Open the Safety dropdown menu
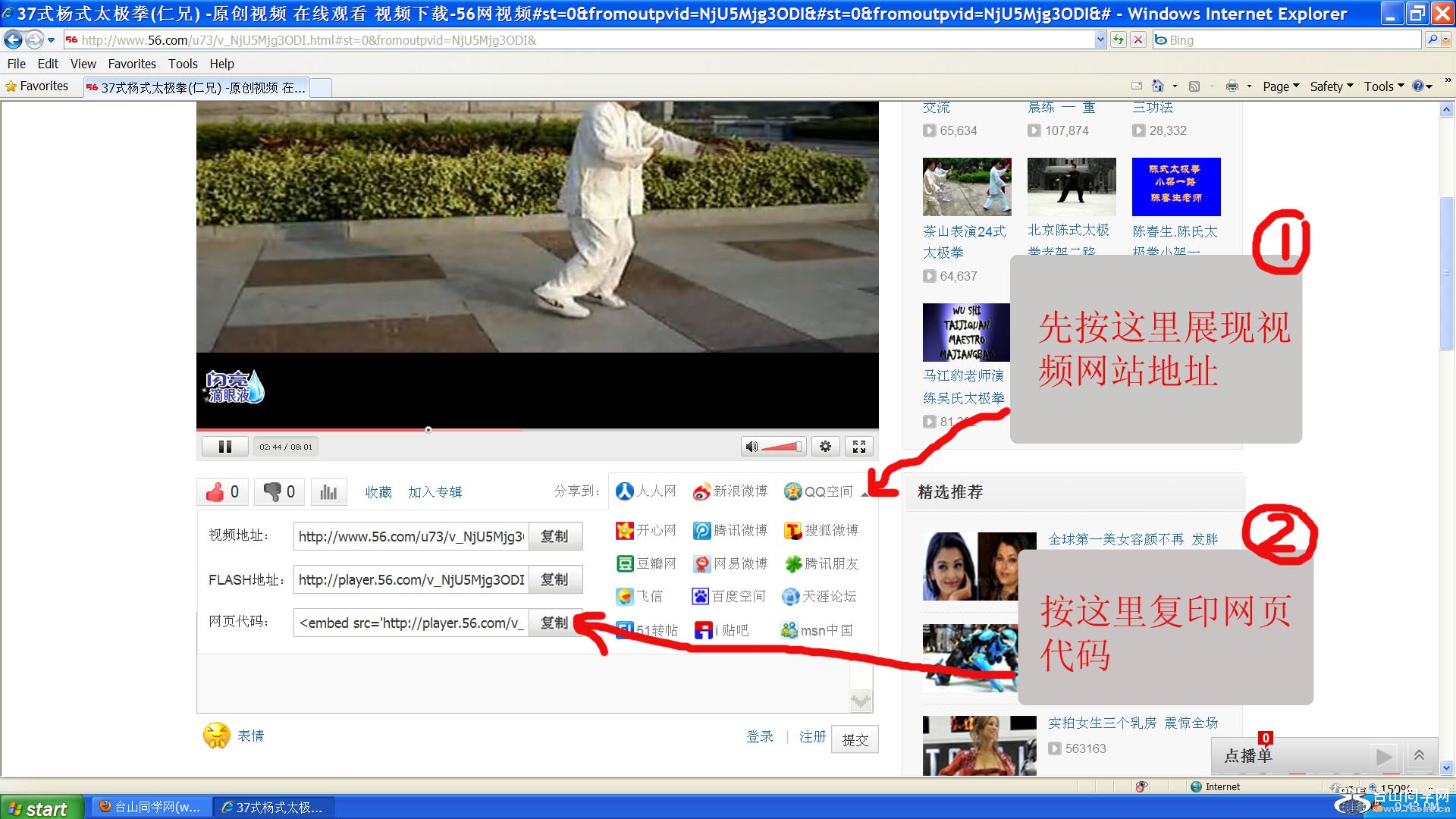 pyautogui.click(x=1332, y=86)
